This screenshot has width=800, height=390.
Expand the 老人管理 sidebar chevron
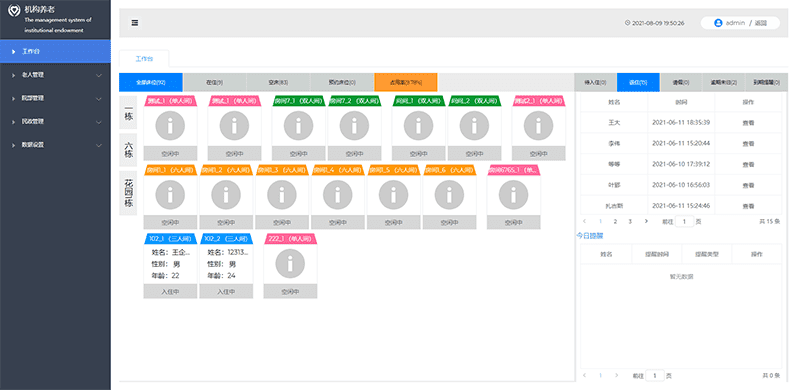click(x=99, y=75)
